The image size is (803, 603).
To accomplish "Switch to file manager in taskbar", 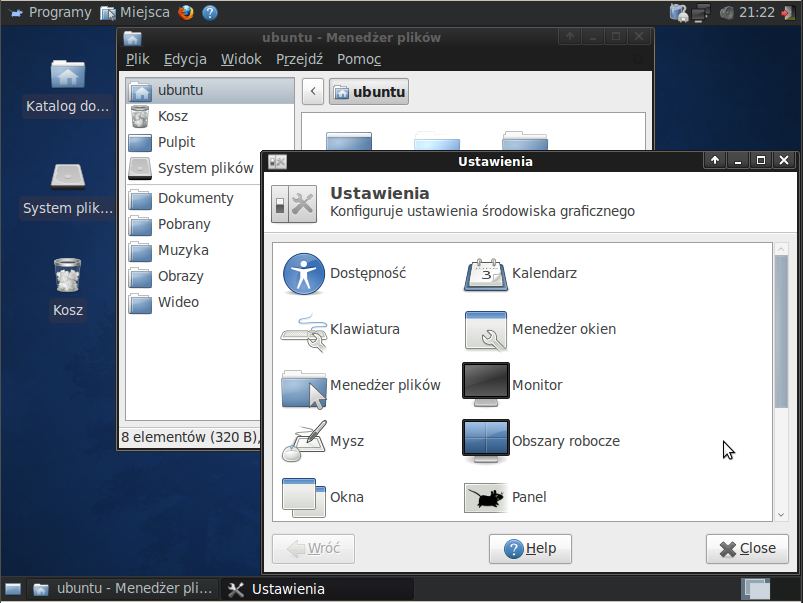I will [x=122, y=589].
